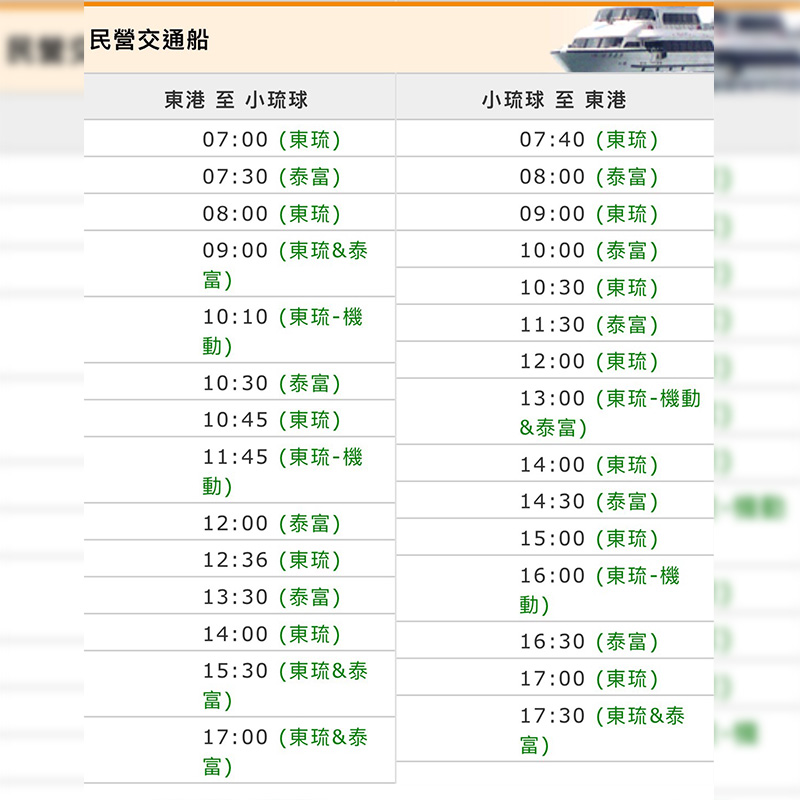Click the 民營交通船 title heading
This screenshot has width=800, height=800.
[x=149, y=42]
